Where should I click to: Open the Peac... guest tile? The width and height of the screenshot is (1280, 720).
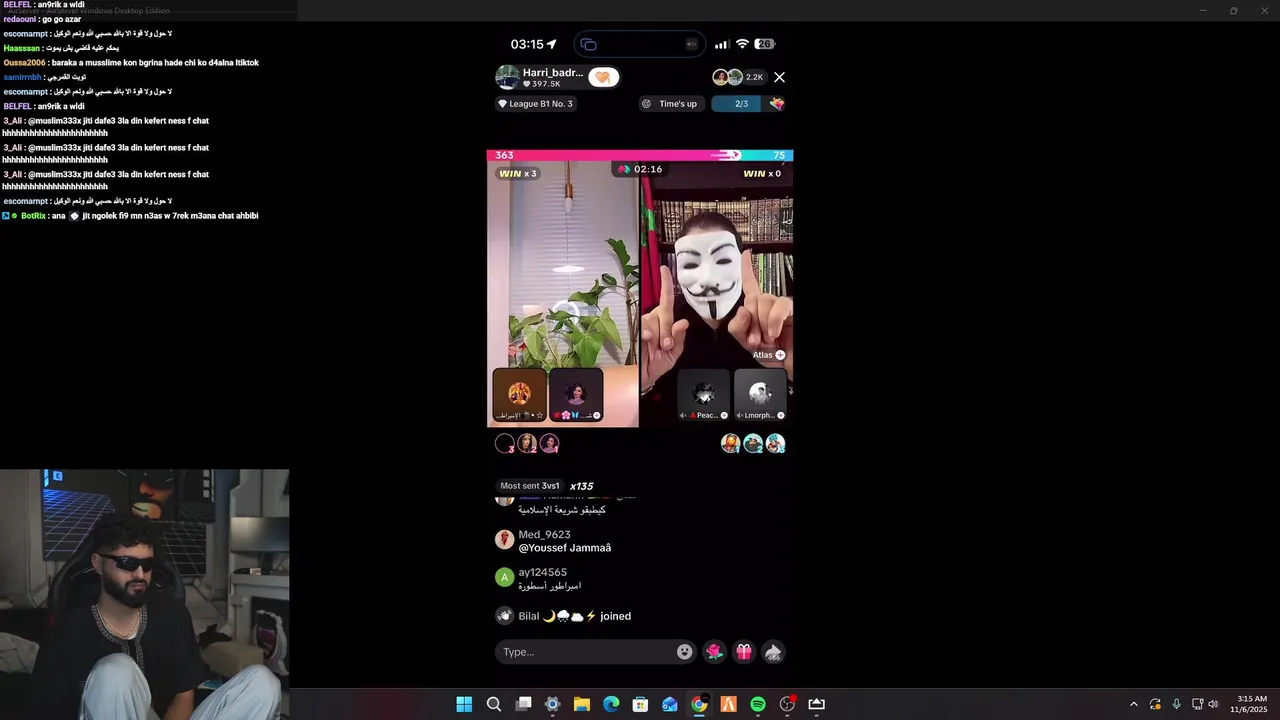coord(704,395)
